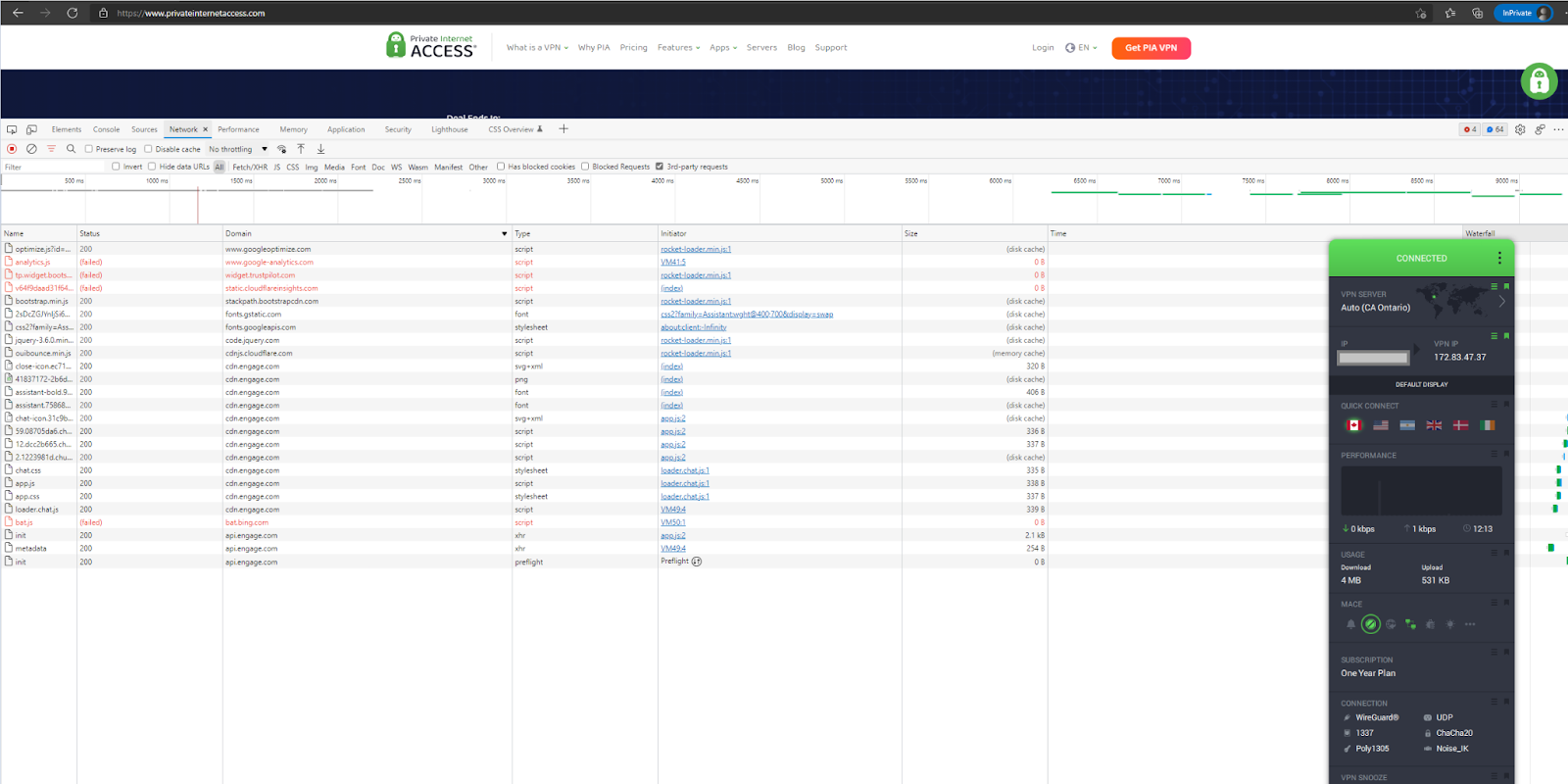This screenshot has width=1568, height=784.
Task: Open more MACE shortcut options dots
Action: 1470,624
